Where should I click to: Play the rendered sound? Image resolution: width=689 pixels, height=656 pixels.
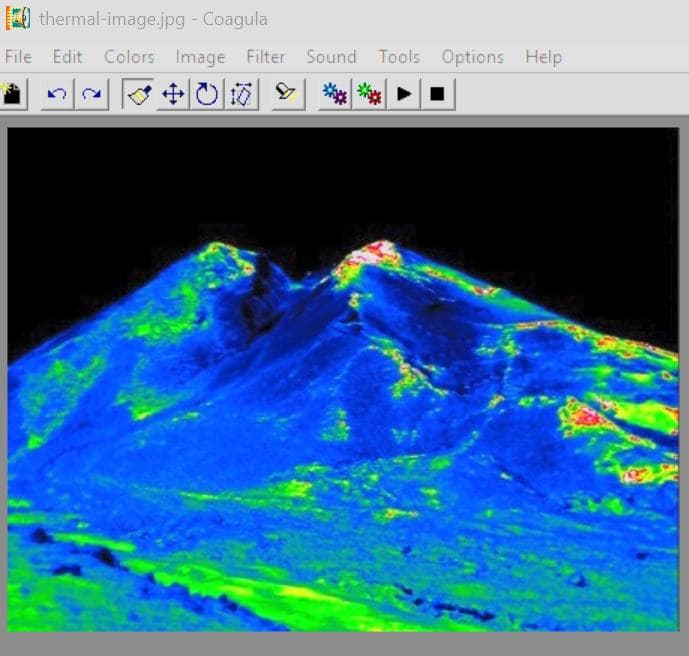click(404, 94)
